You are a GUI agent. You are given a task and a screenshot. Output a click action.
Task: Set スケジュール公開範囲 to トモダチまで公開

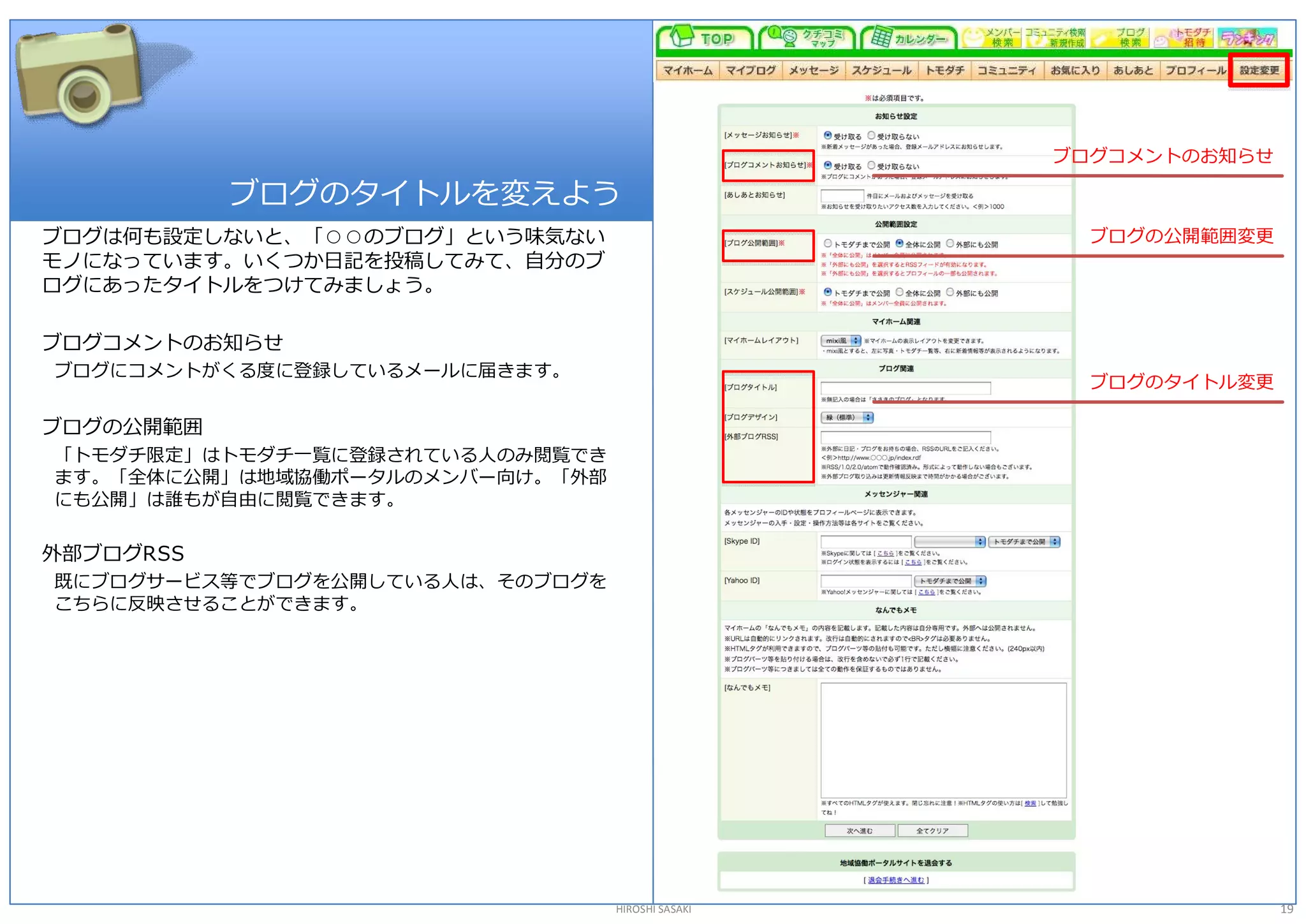point(828,292)
